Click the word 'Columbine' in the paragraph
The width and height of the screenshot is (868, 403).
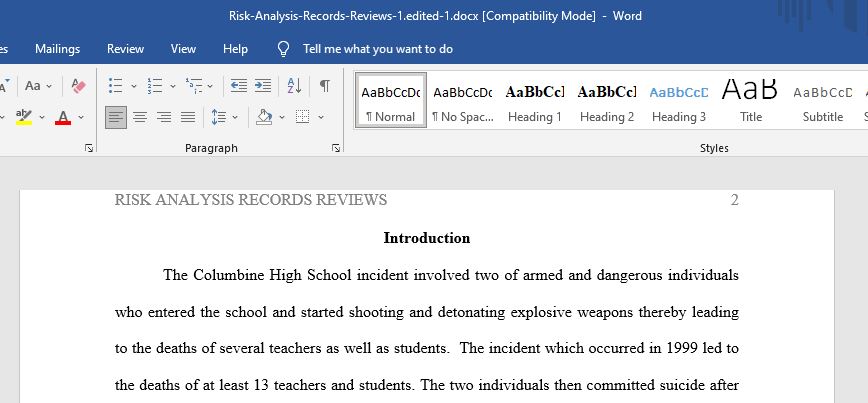tap(229, 275)
